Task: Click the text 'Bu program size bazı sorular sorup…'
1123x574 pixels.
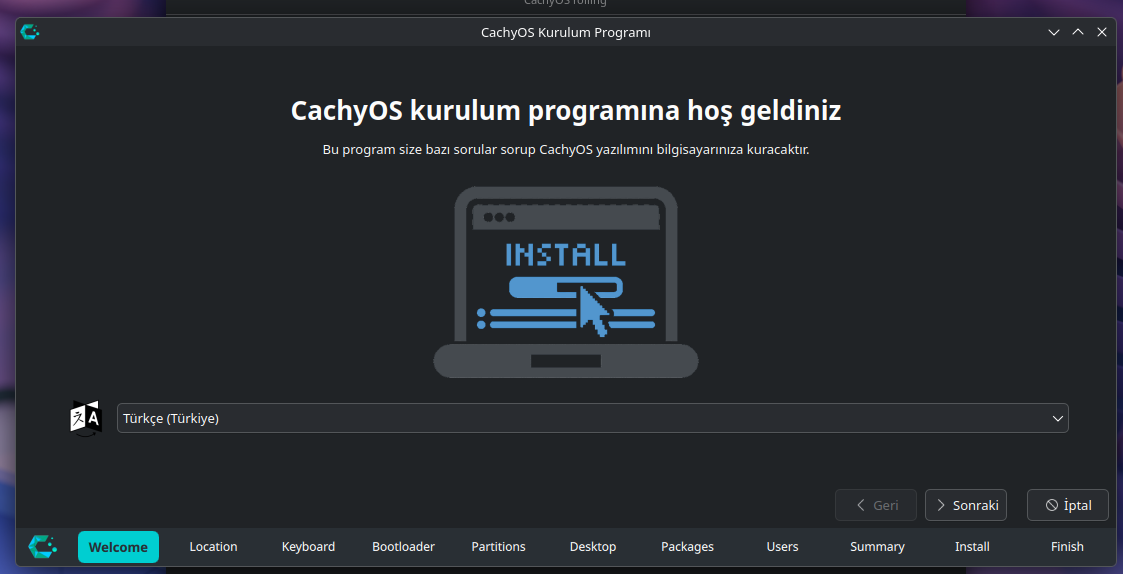Action: click(566, 150)
